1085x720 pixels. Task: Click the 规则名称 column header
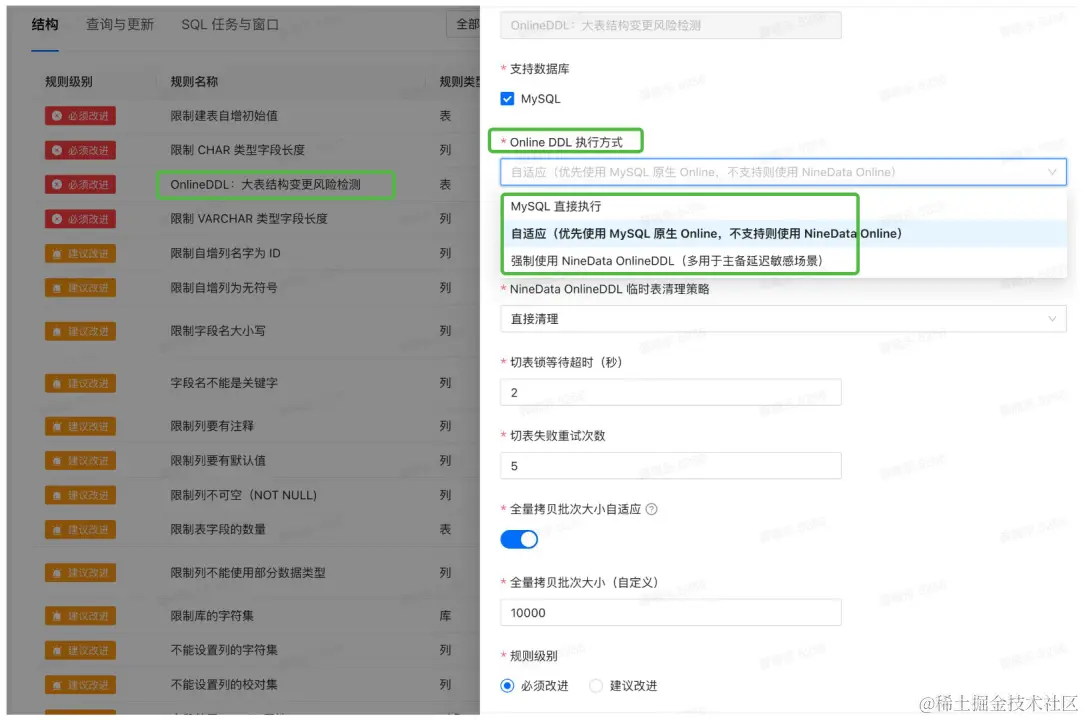(194, 82)
